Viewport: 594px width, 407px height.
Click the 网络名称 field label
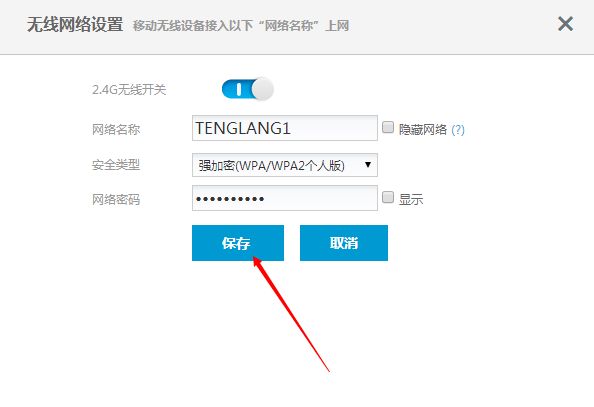(x=116, y=130)
